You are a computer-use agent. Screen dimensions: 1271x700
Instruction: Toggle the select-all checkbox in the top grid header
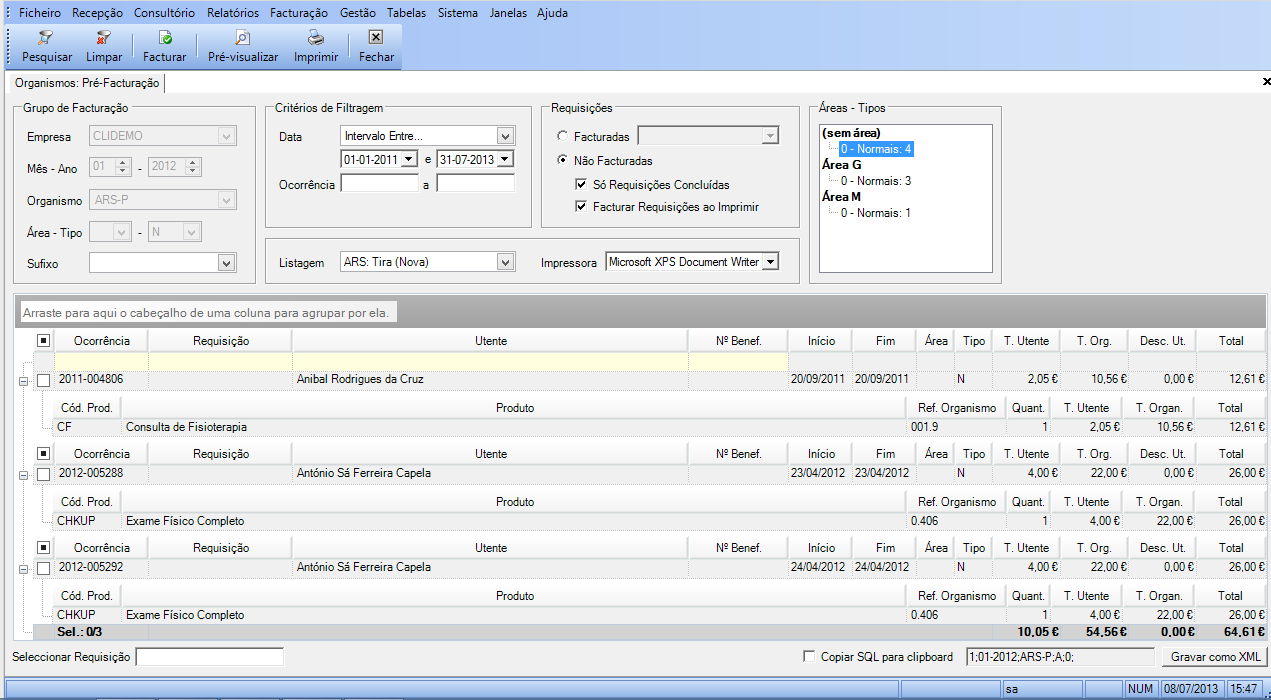tap(43, 341)
